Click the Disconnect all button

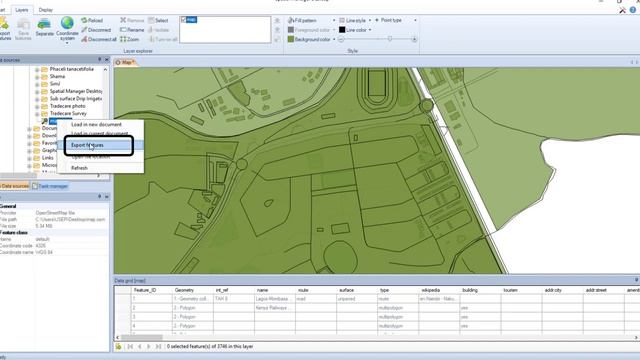(99, 39)
